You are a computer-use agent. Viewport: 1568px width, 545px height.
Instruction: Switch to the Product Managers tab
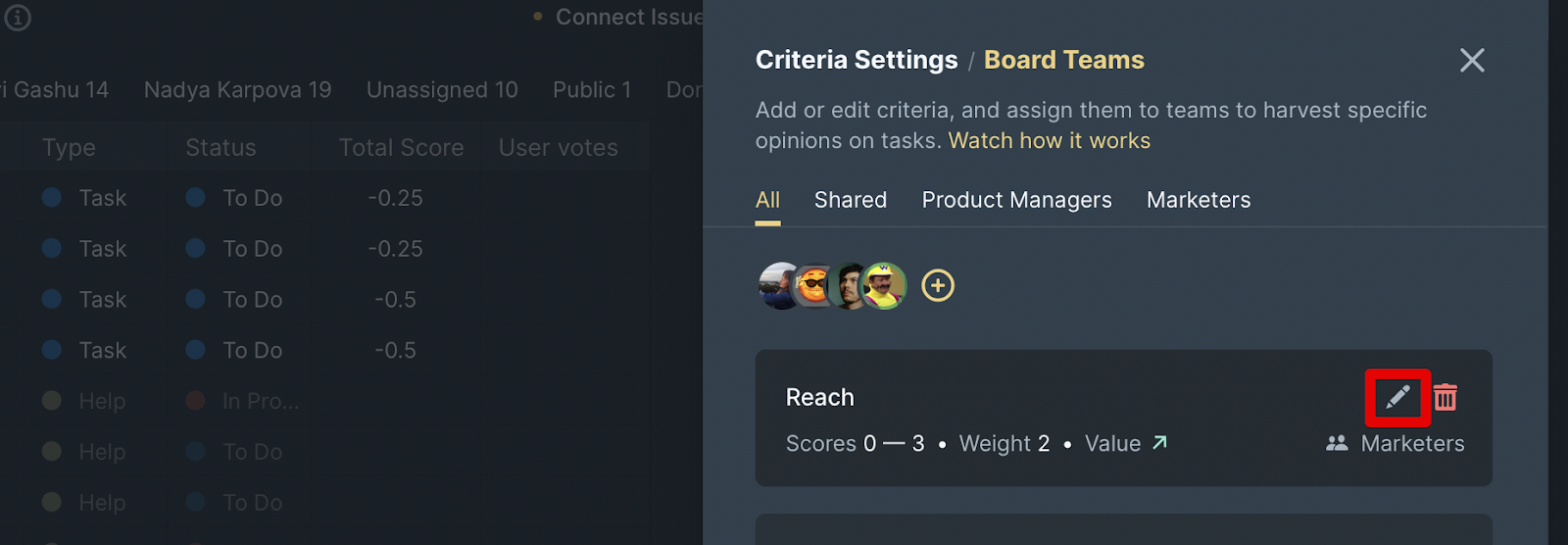click(1016, 200)
